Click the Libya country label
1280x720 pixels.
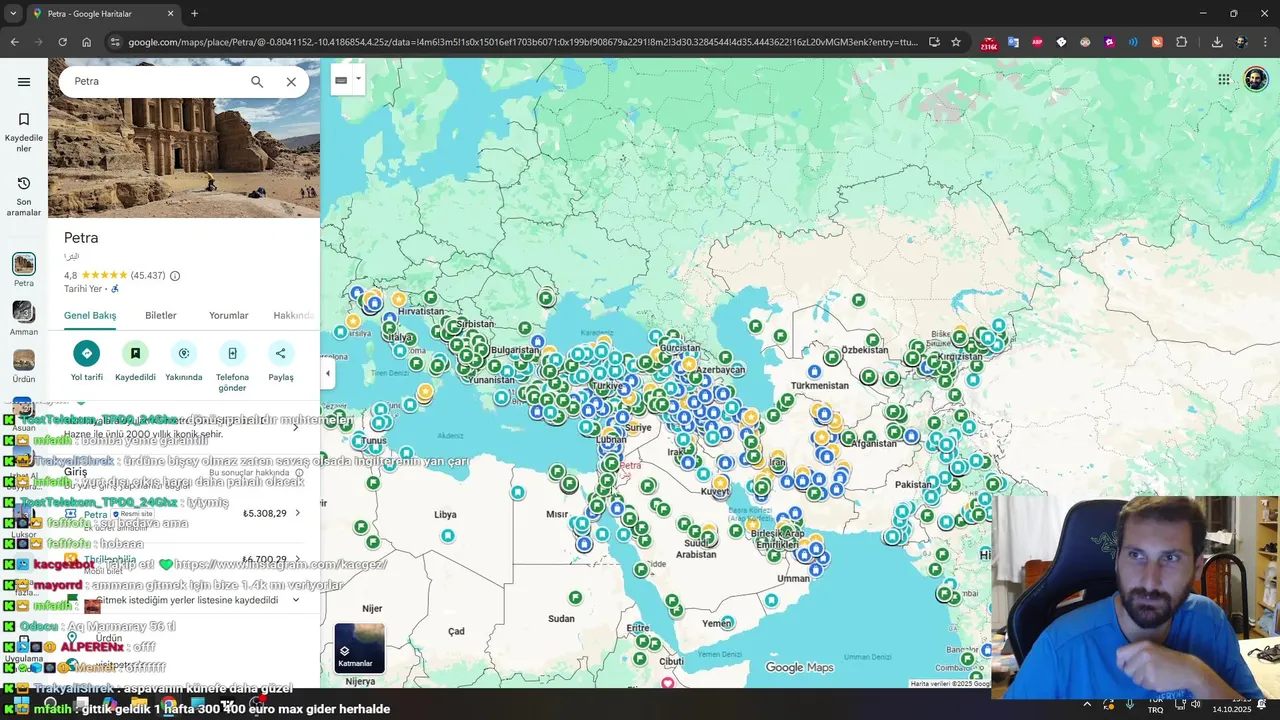[445, 515]
